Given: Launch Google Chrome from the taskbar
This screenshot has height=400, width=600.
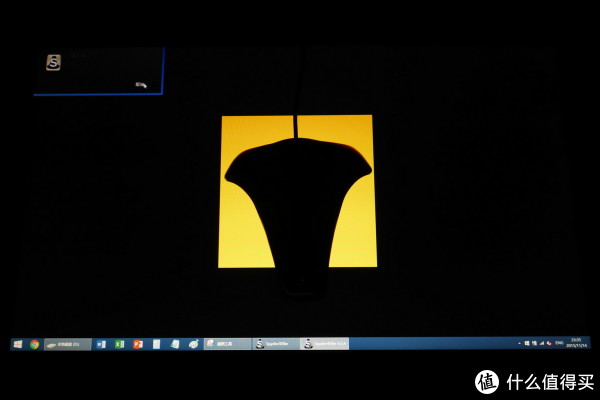Looking at the screenshot, I should 34,344.
